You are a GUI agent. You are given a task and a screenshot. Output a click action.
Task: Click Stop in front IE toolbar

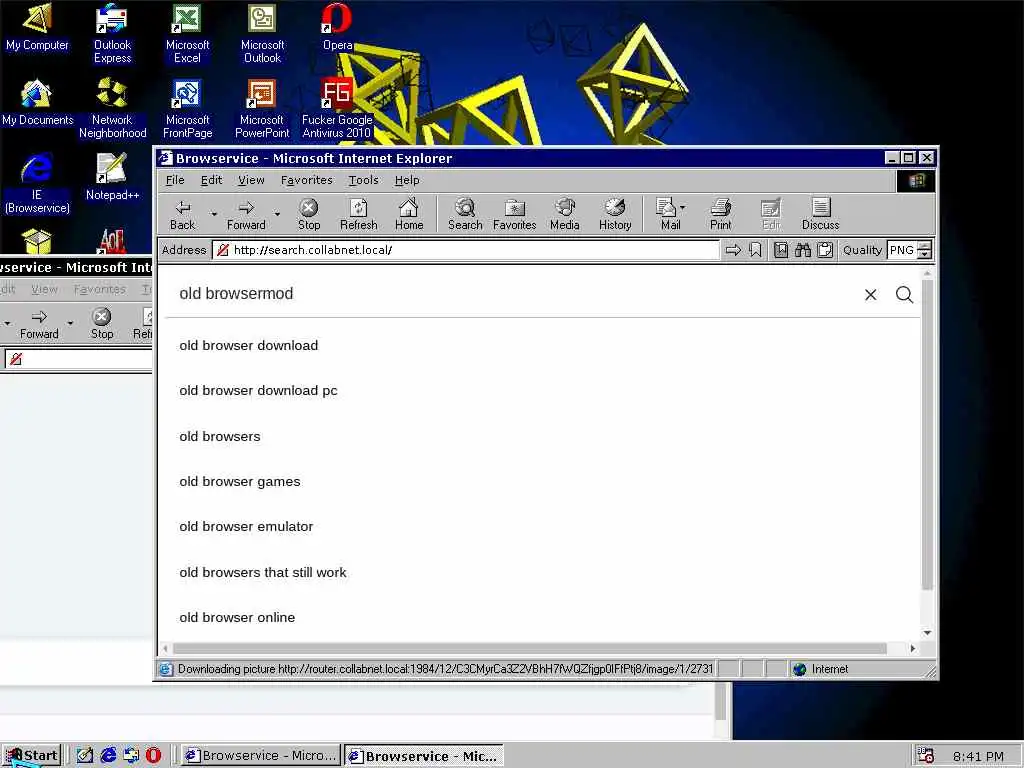pyautogui.click(x=309, y=214)
